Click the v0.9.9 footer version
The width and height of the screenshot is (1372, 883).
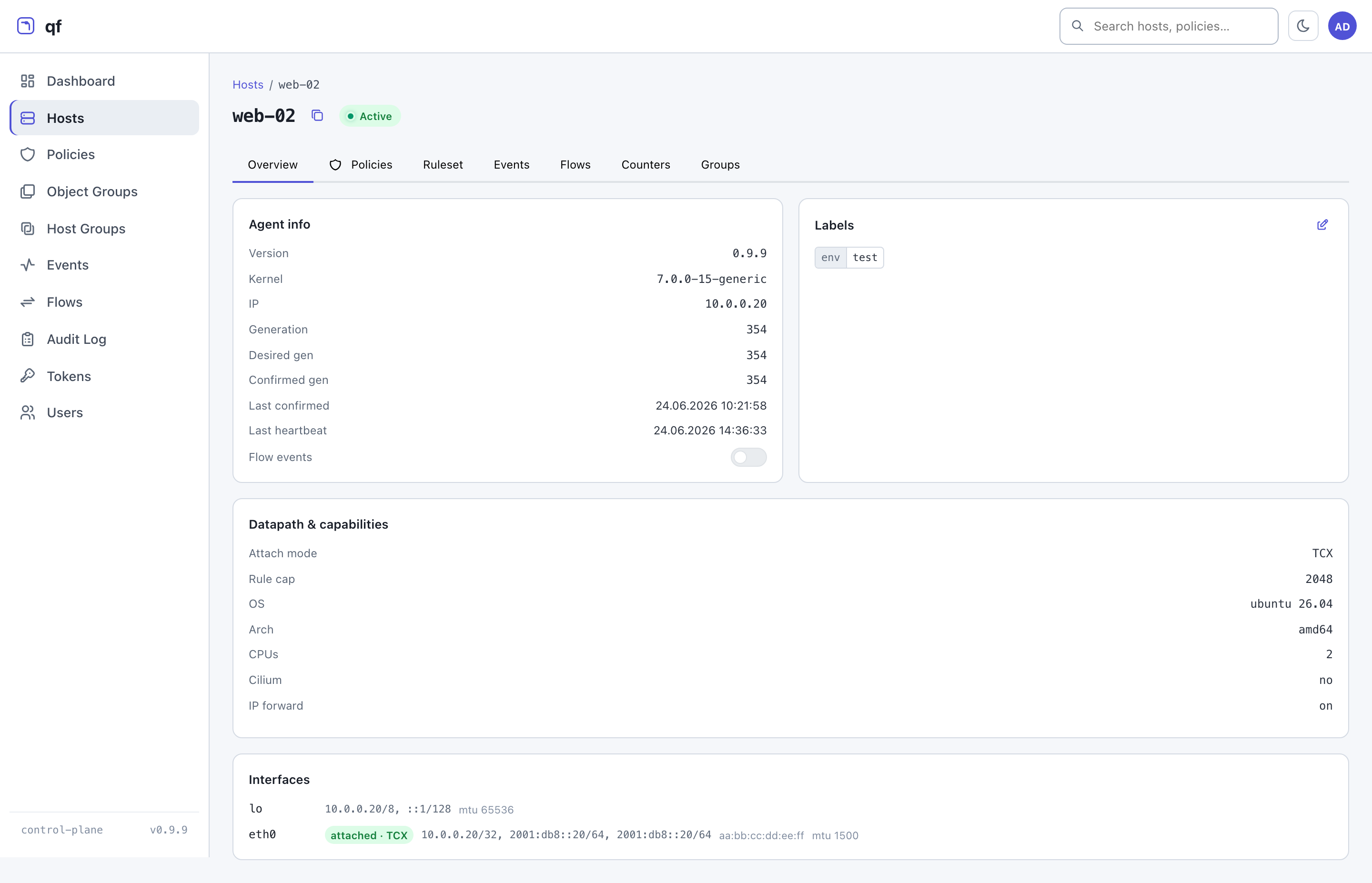tap(169, 830)
